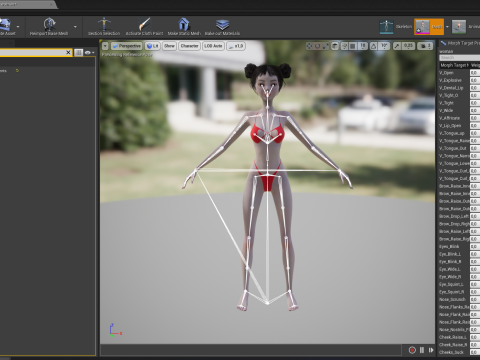Viewport: 480px width, 360px height.
Task: Toggle the world/local coordinate space icon
Action: [335, 46]
